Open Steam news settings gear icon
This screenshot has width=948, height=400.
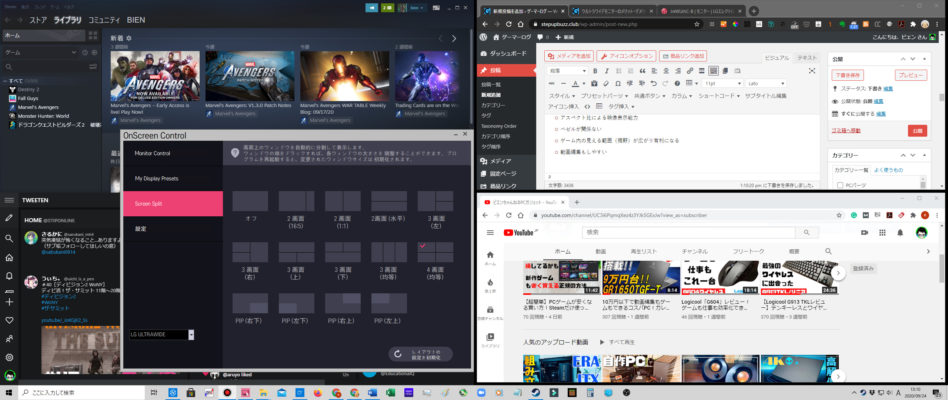(x=129, y=37)
